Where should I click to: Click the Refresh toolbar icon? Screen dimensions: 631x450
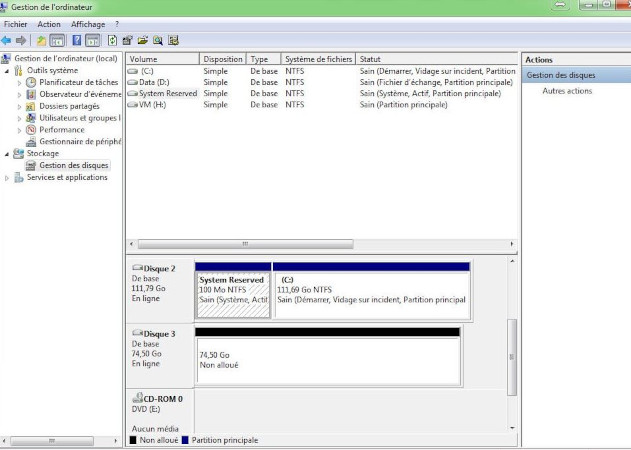tap(112, 40)
